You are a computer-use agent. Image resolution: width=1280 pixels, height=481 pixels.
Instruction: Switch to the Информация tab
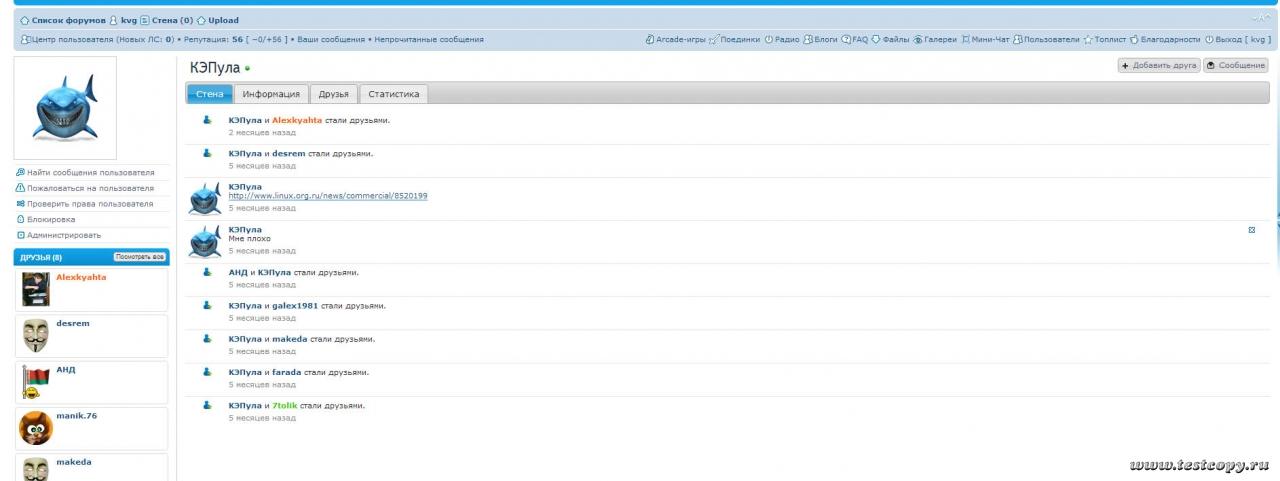click(271, 94)
